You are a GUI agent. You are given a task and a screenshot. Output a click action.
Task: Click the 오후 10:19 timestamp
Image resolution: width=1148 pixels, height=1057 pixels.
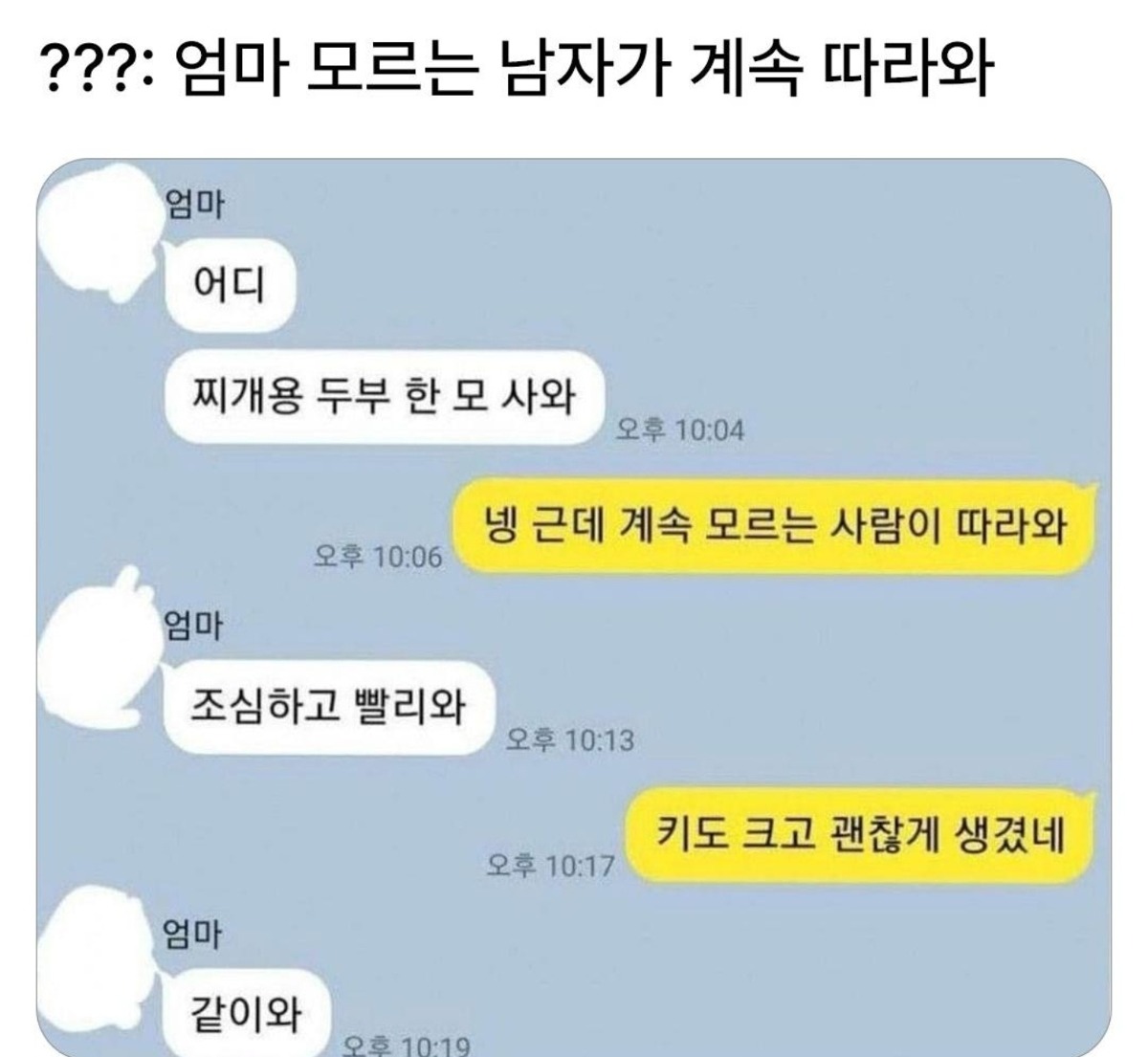[406, 1046]
